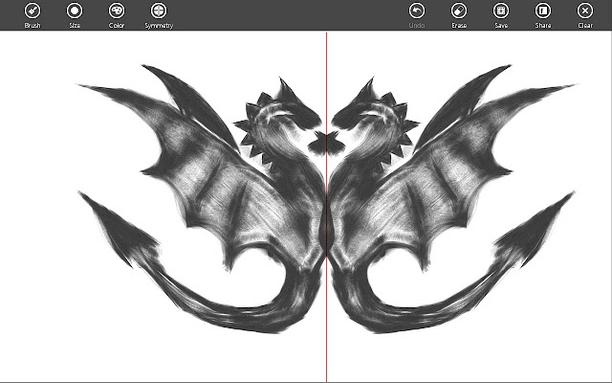Activate the Erase tool
612x383 pixels.
click(459, 11)
